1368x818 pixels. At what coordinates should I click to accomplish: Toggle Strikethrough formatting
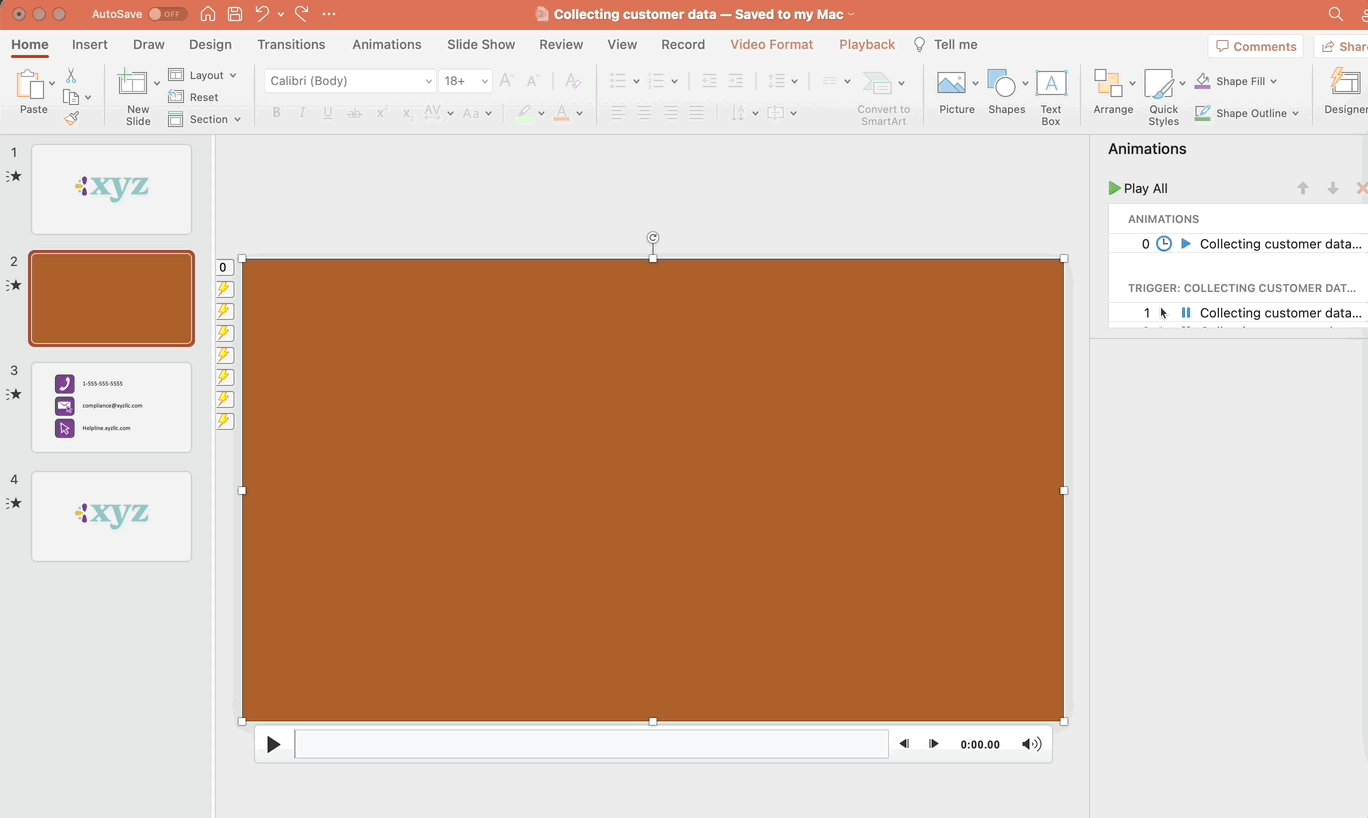pyautogui.click(x=354, y=113)
